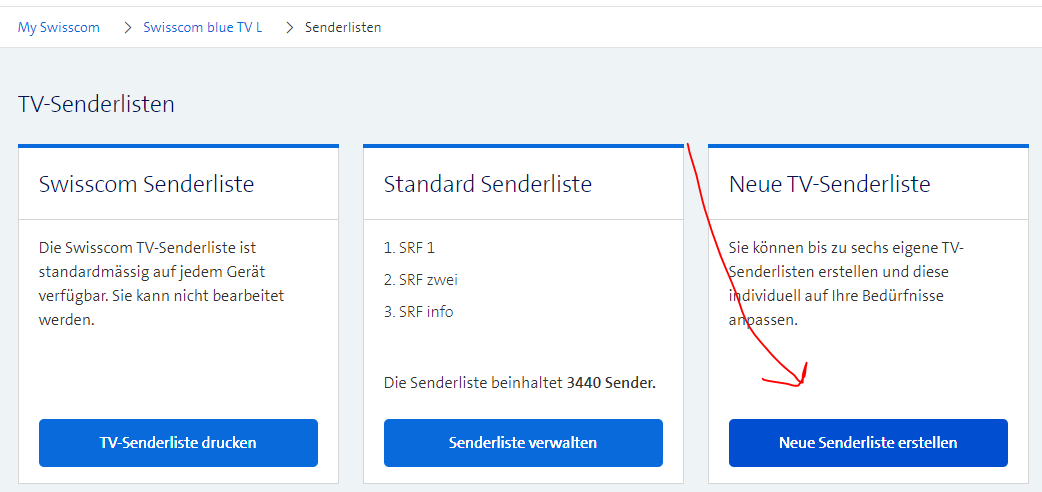Click the red hand-drawn arrow head
The width and height of the screenshot is (1042, 492).
(798, 379)
